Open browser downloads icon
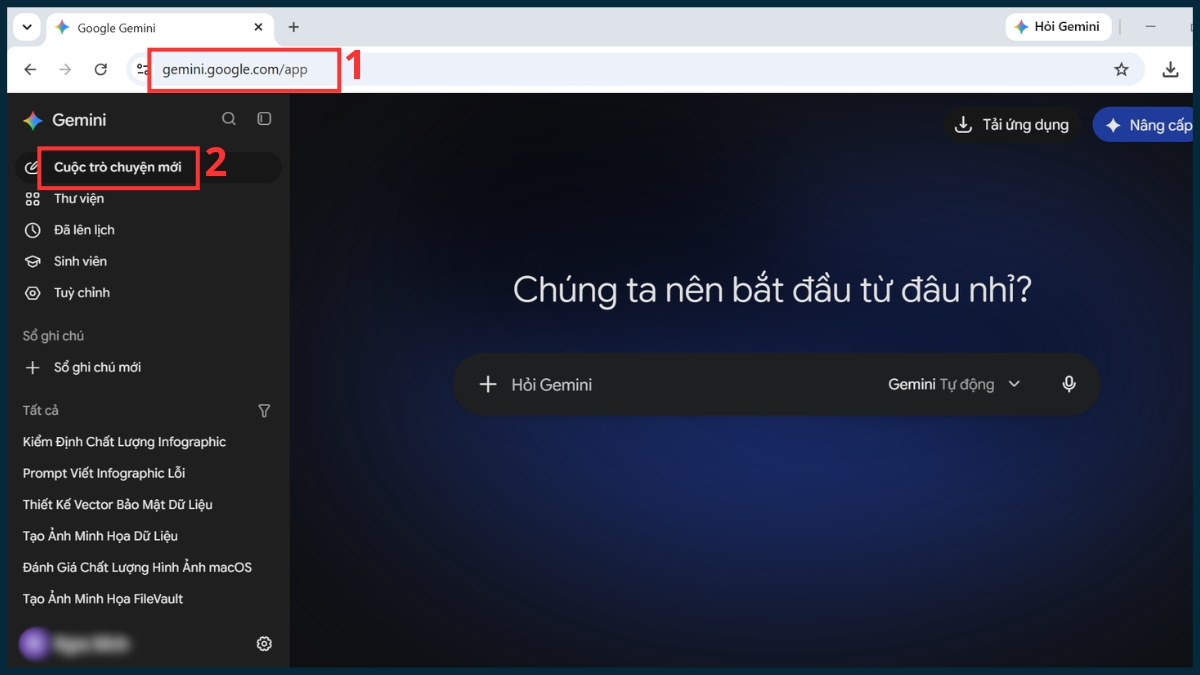 click(x=1170, y=69)
